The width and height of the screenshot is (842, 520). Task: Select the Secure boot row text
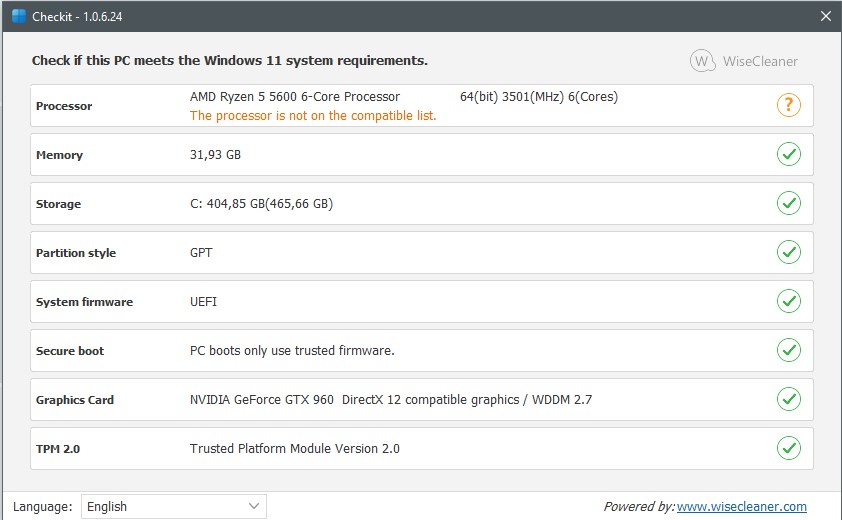click(292, 351)
